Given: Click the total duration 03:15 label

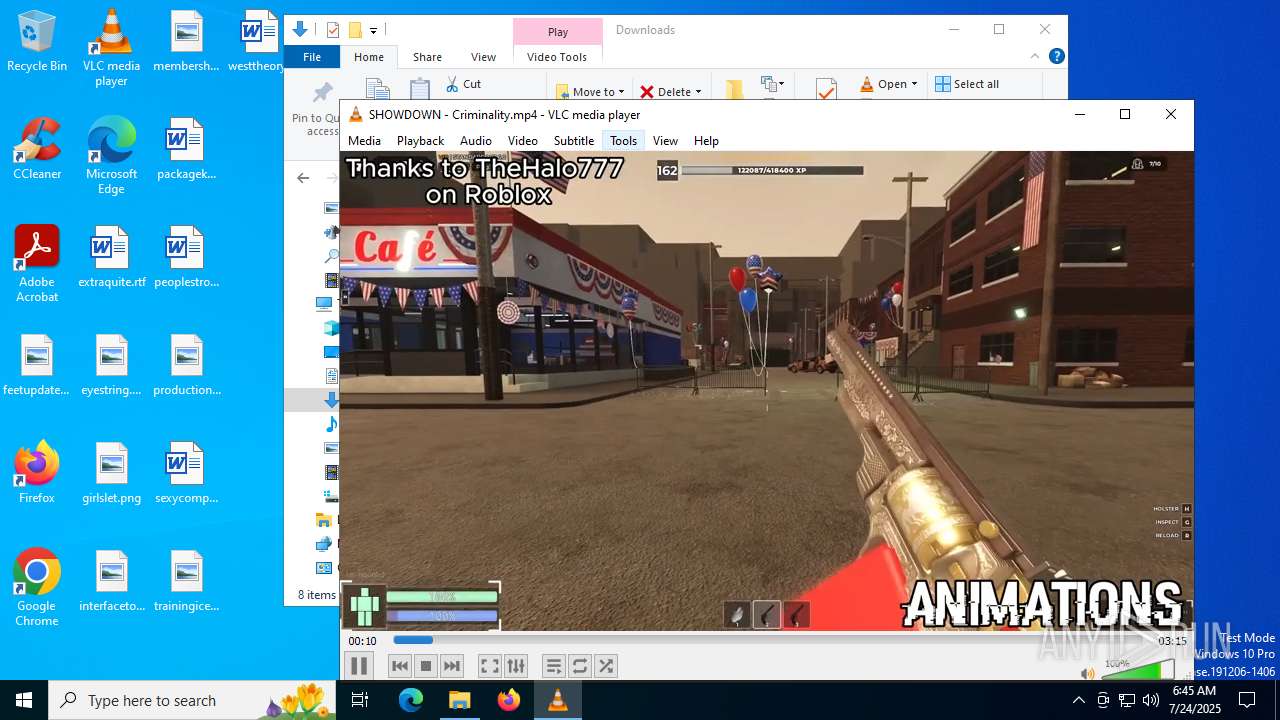Looking at the screenshot, I should click(1172, 641).
